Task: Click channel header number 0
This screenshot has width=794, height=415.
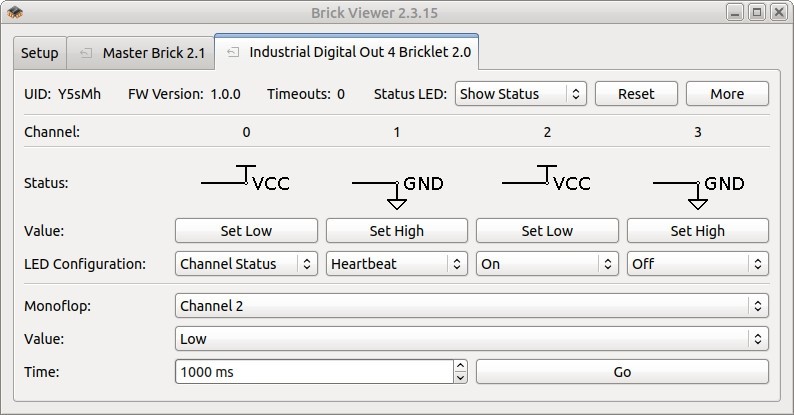Action: click(246, 132)
